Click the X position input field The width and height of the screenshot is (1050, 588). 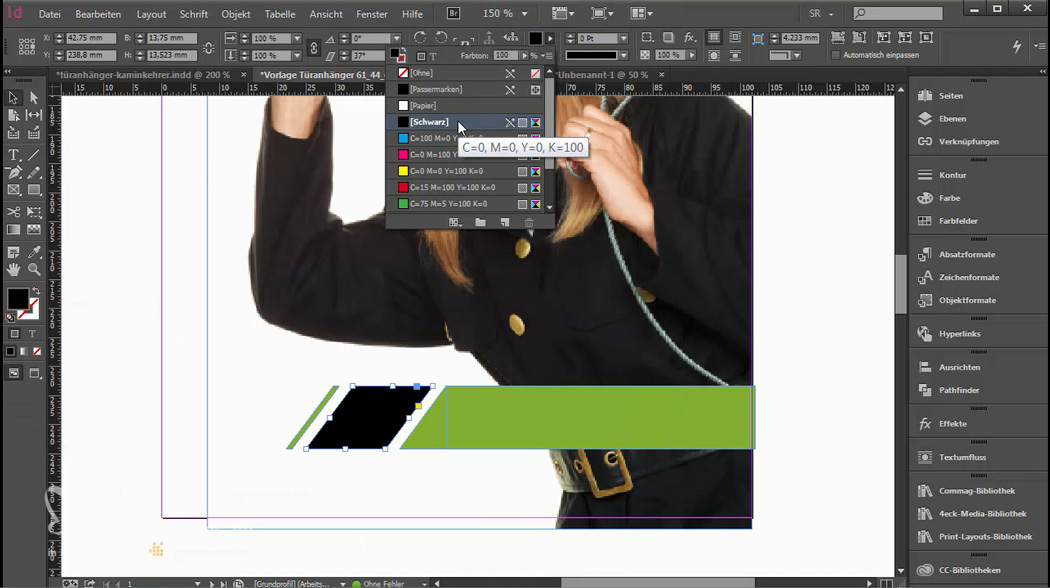pyautogui.click(x=91, y=38)
